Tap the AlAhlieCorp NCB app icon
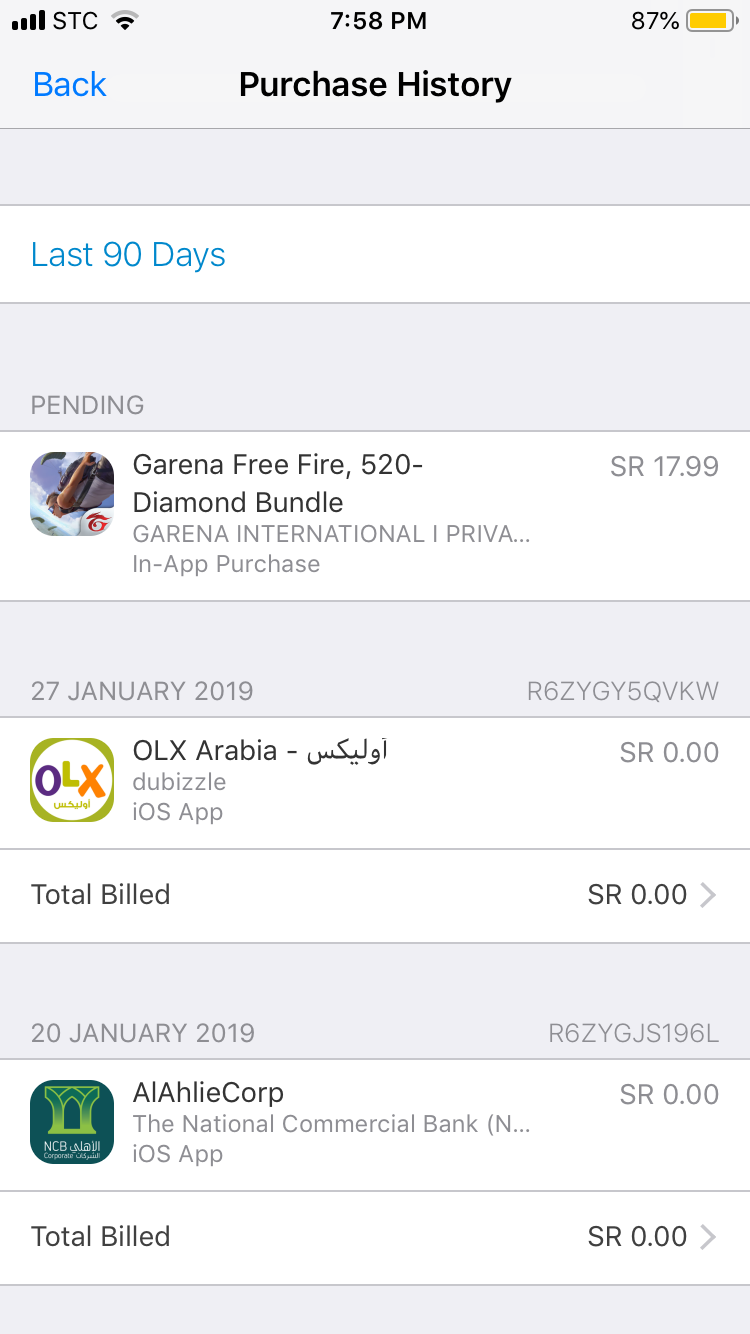 coord(72,1122)
